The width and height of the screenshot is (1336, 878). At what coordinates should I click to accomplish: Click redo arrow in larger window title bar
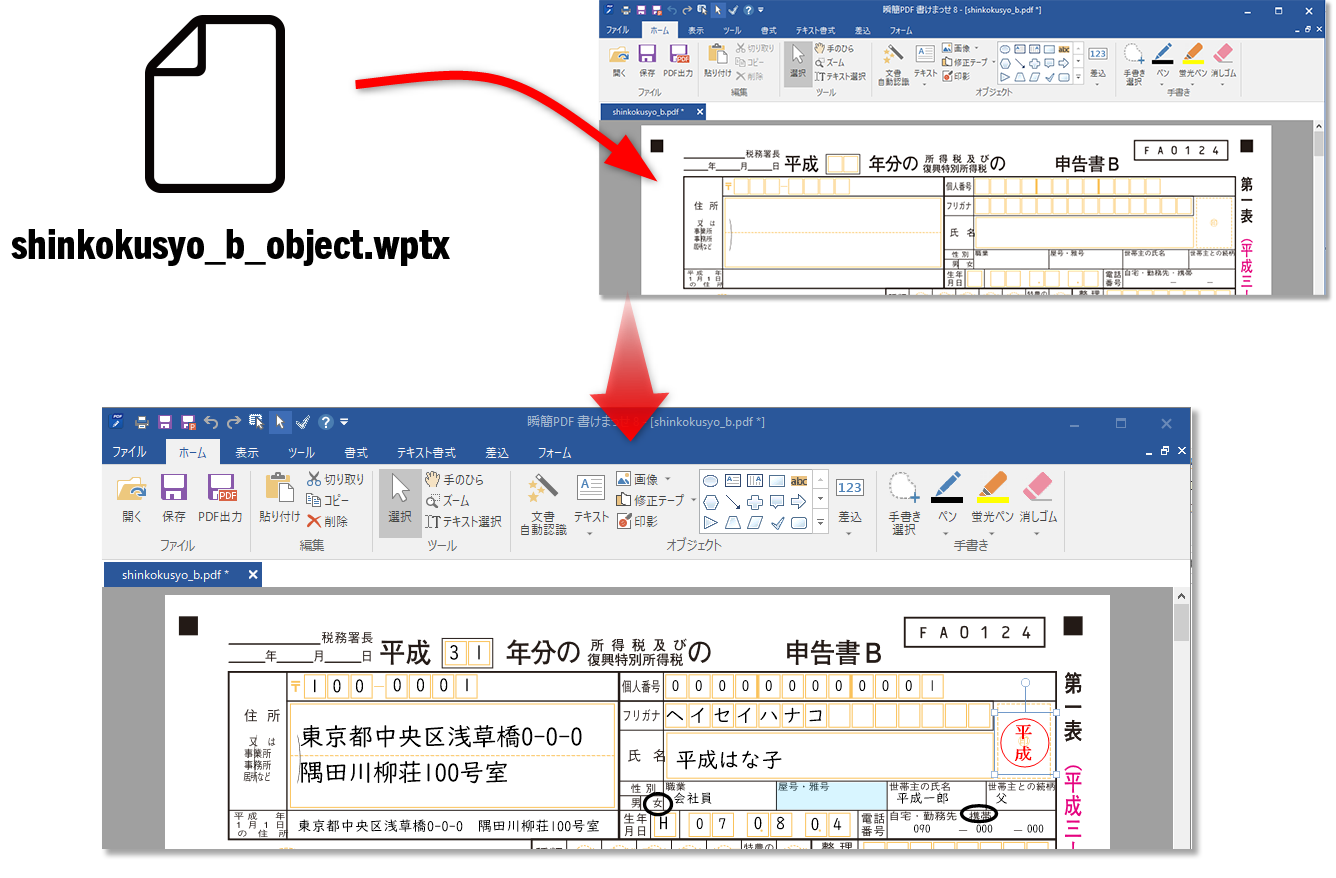(x=233, y=422)
